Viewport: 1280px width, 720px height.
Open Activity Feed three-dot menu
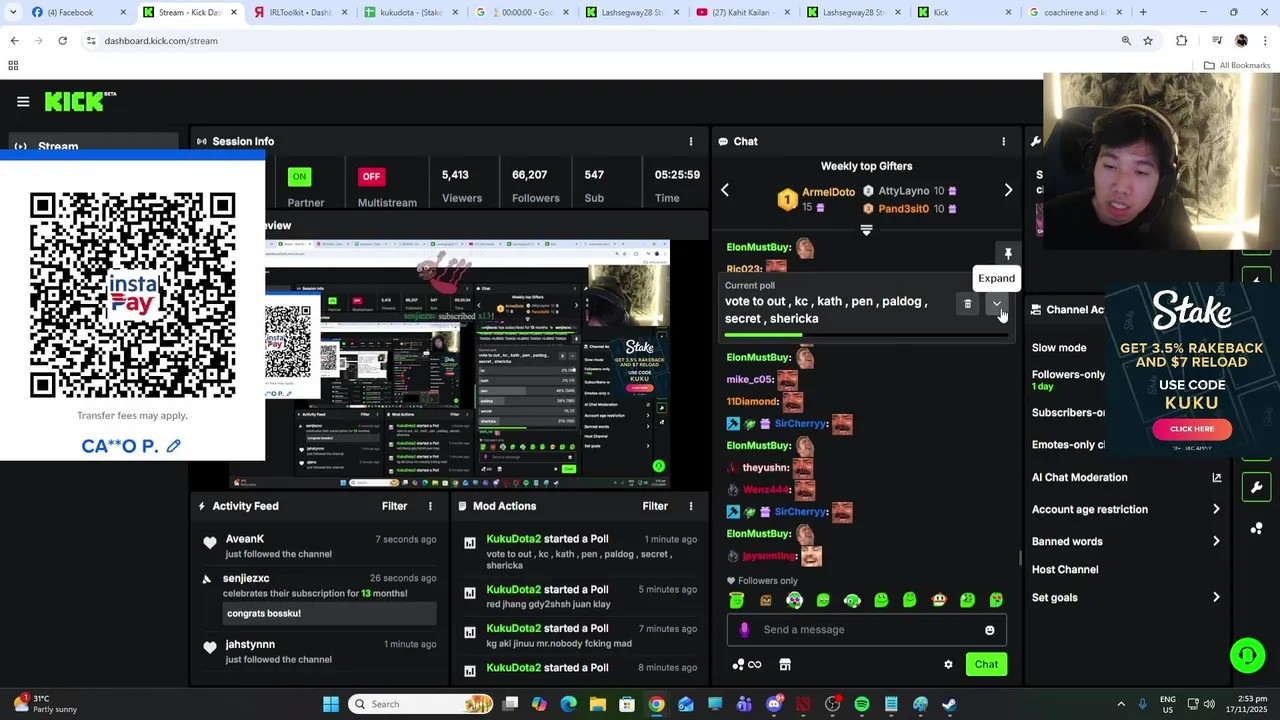(430, 506)
